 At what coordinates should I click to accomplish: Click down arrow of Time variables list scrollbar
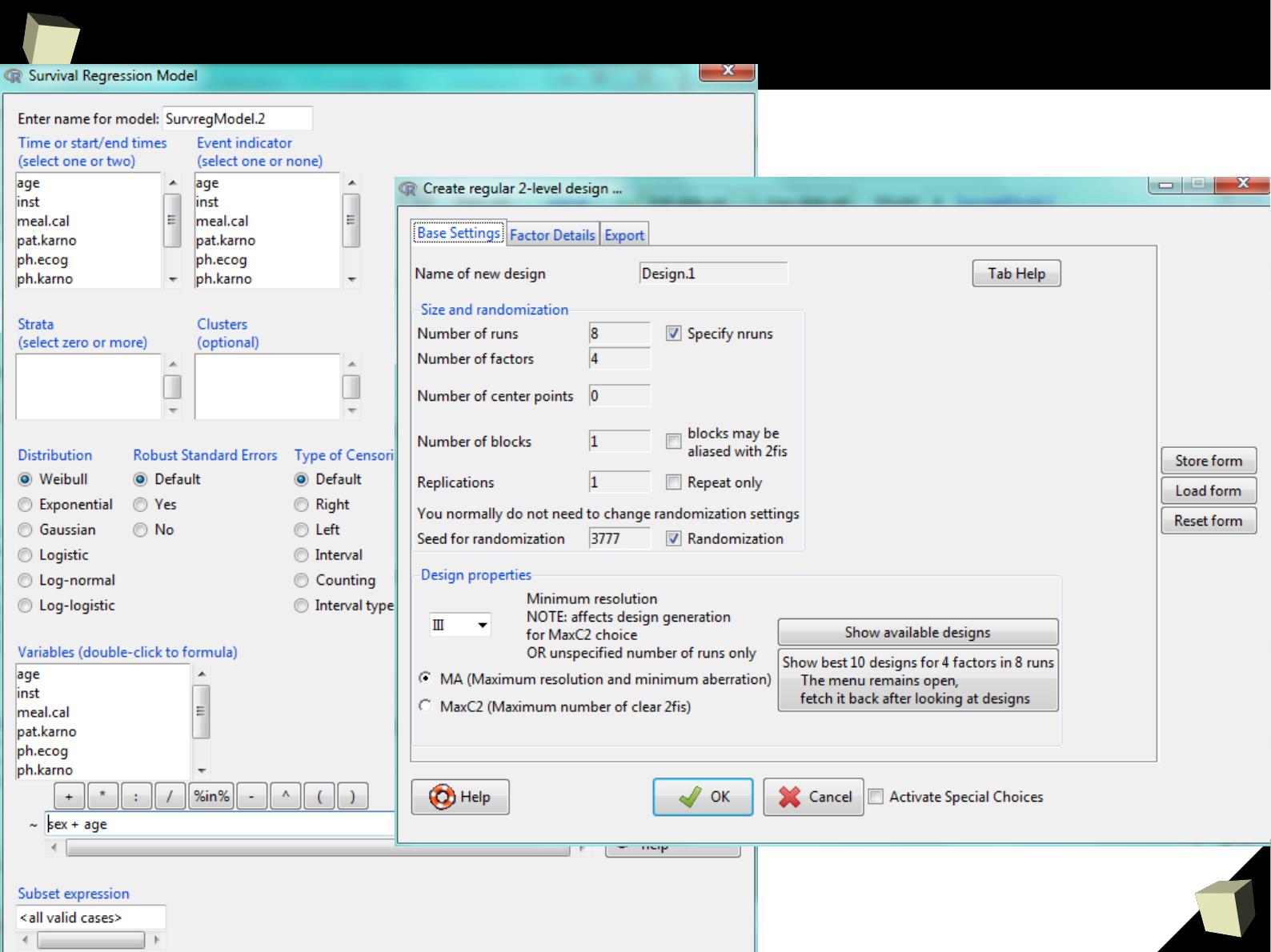click(x=173, y=280)
